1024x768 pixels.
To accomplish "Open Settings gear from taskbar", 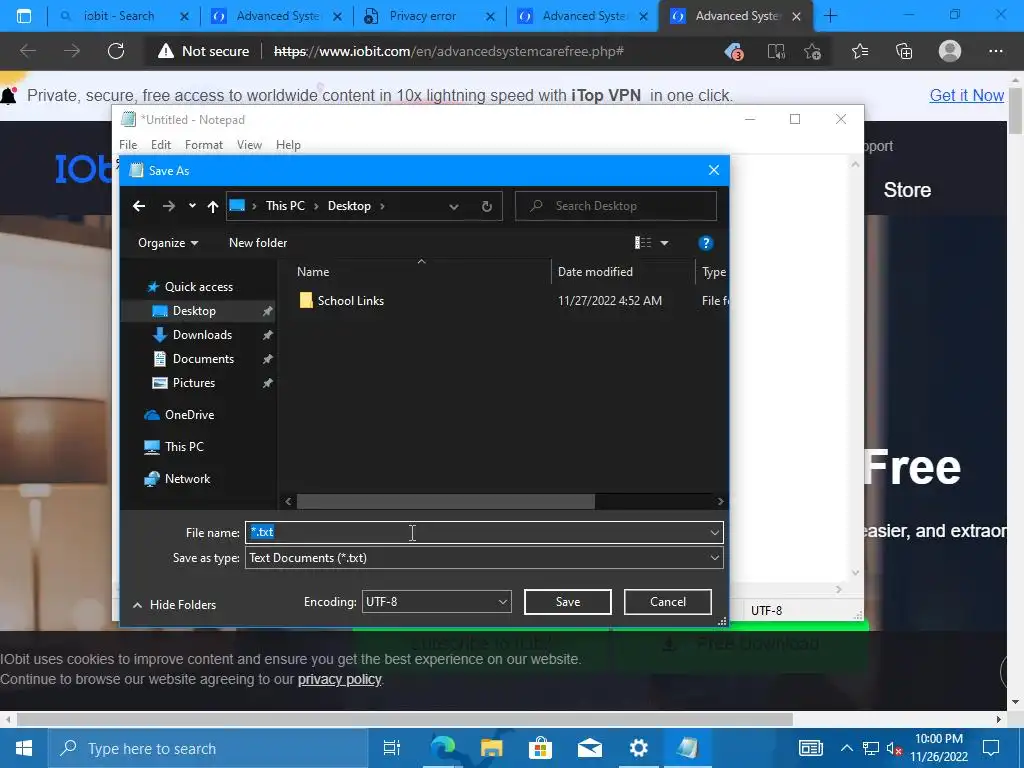I will 638,748.
